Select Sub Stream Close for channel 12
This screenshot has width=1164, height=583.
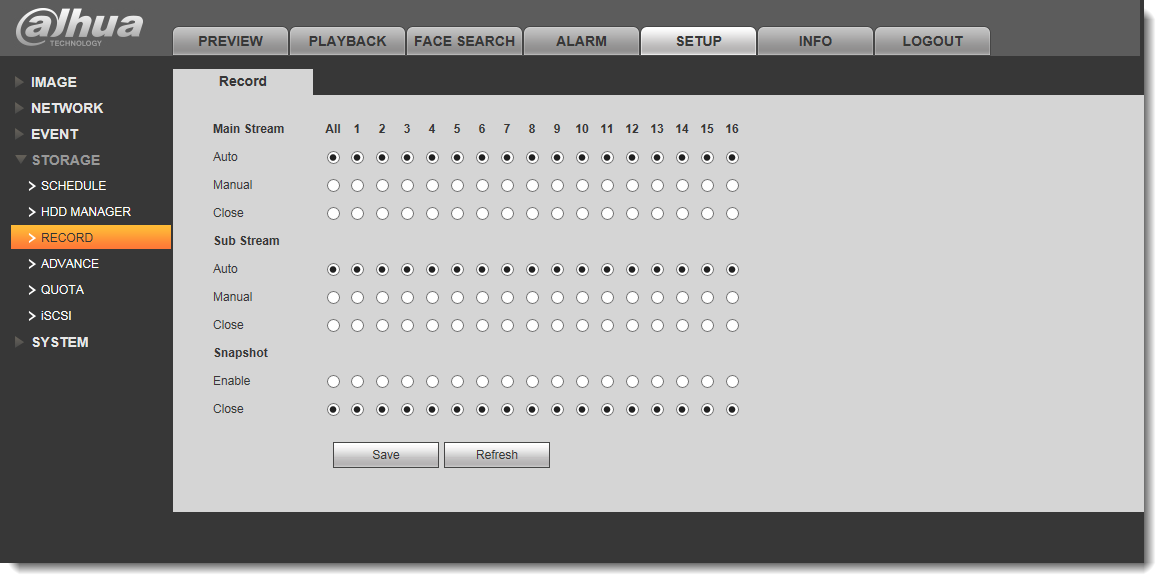632,325
